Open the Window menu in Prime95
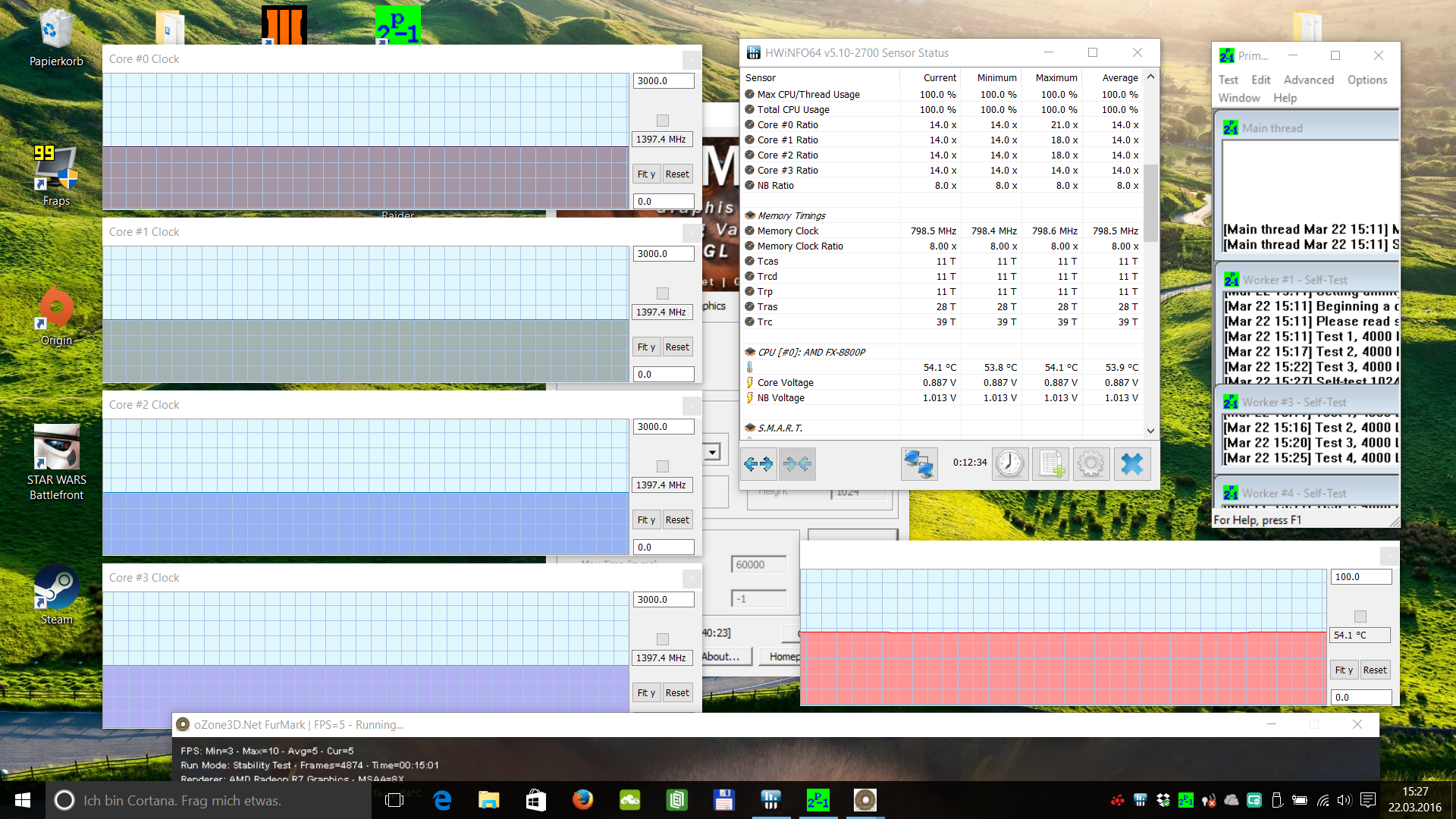This screenshot has width=1456, height=819. [1239, 98]
